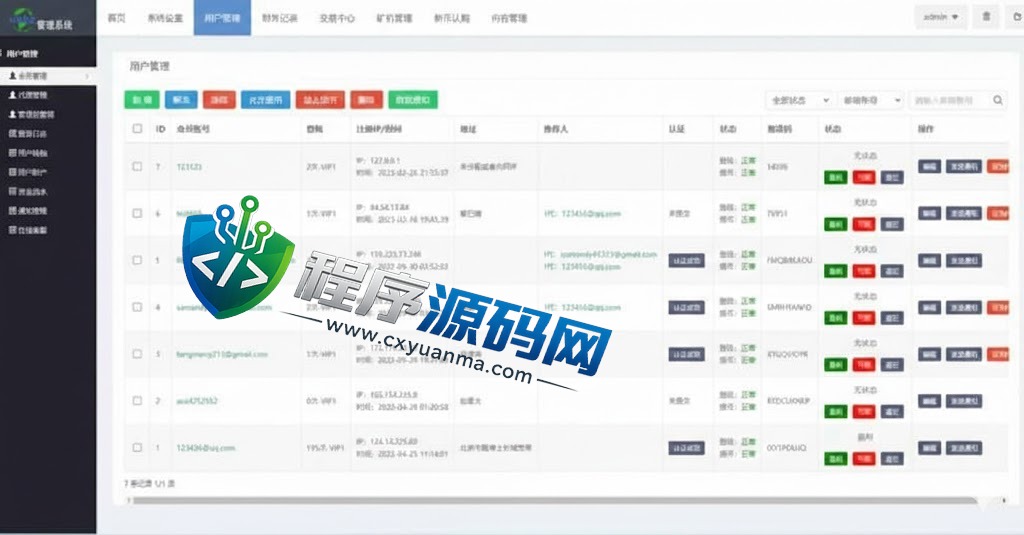The image size is (1024, 535).
Task: Click the first red button in toolbar
Action: click(219, 100)
